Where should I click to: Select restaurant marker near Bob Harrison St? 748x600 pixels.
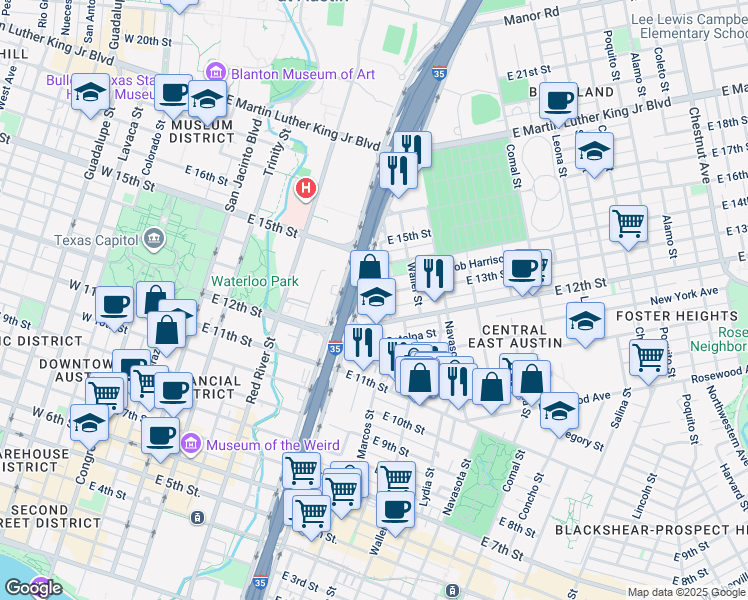click(434, 272)
